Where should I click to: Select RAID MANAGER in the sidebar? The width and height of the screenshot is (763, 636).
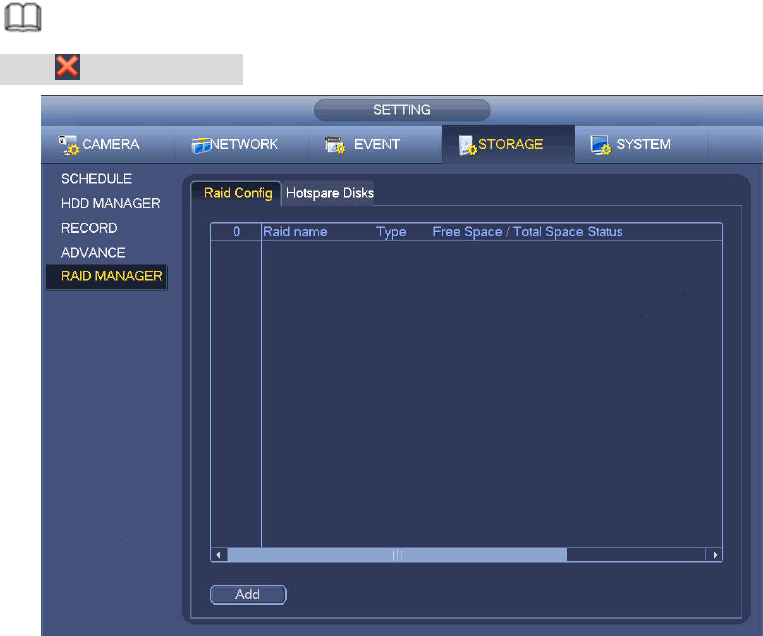(107, 276)
